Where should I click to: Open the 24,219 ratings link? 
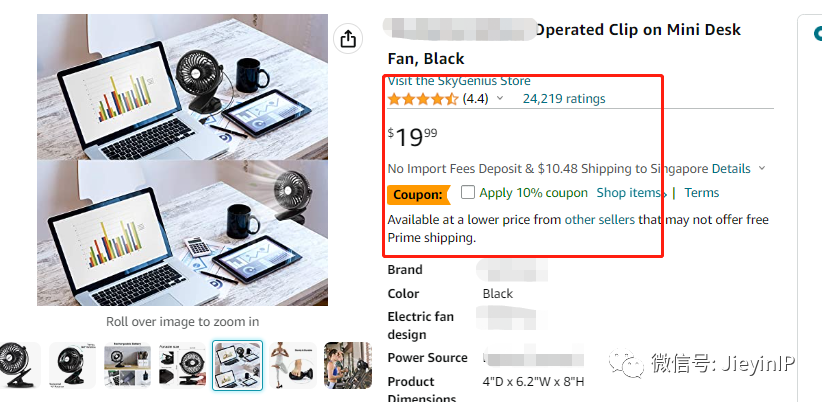(564, 99)
